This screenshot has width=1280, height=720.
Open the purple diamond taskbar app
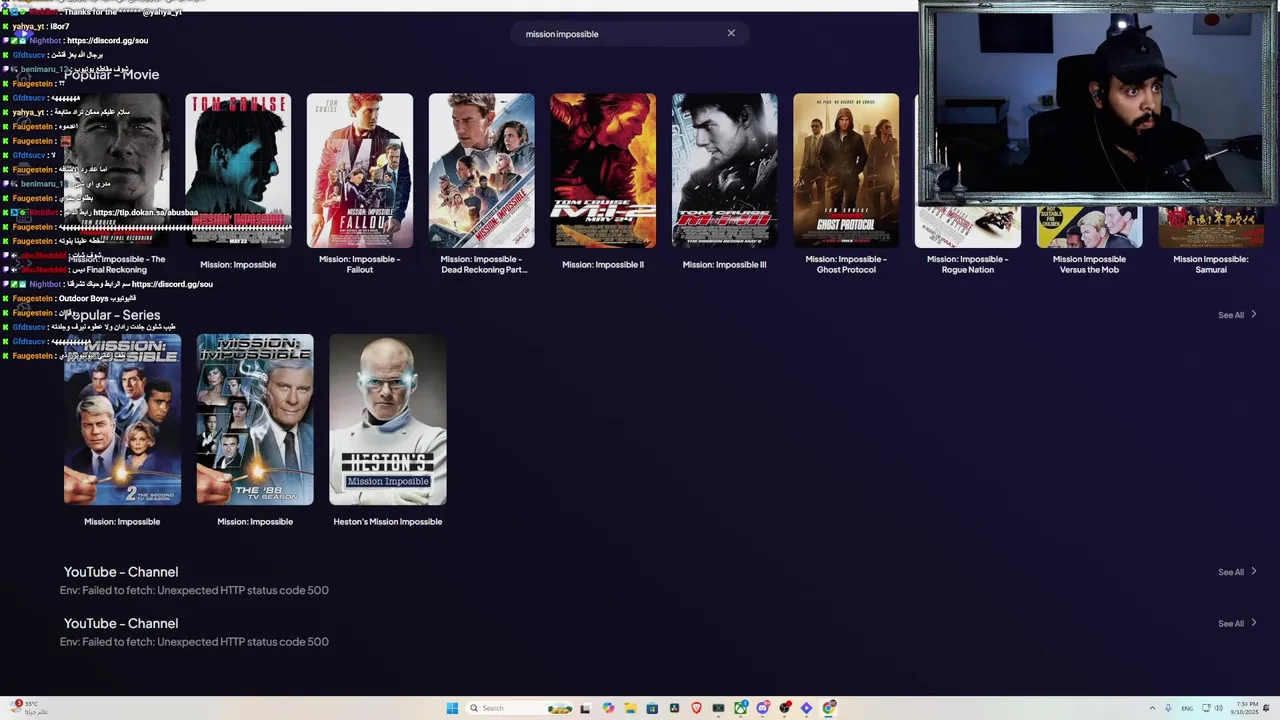tap(806, 708)
